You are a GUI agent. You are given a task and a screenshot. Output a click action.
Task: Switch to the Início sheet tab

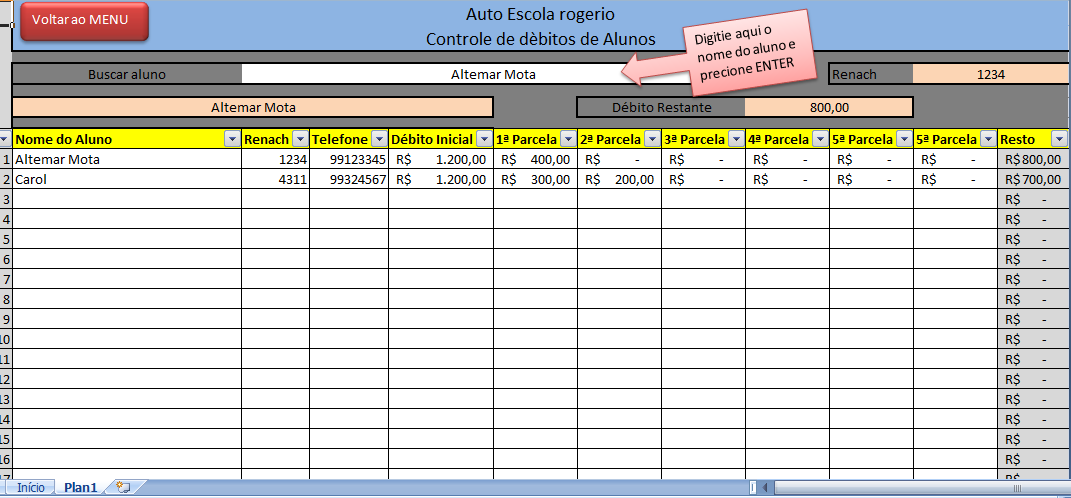31,488
